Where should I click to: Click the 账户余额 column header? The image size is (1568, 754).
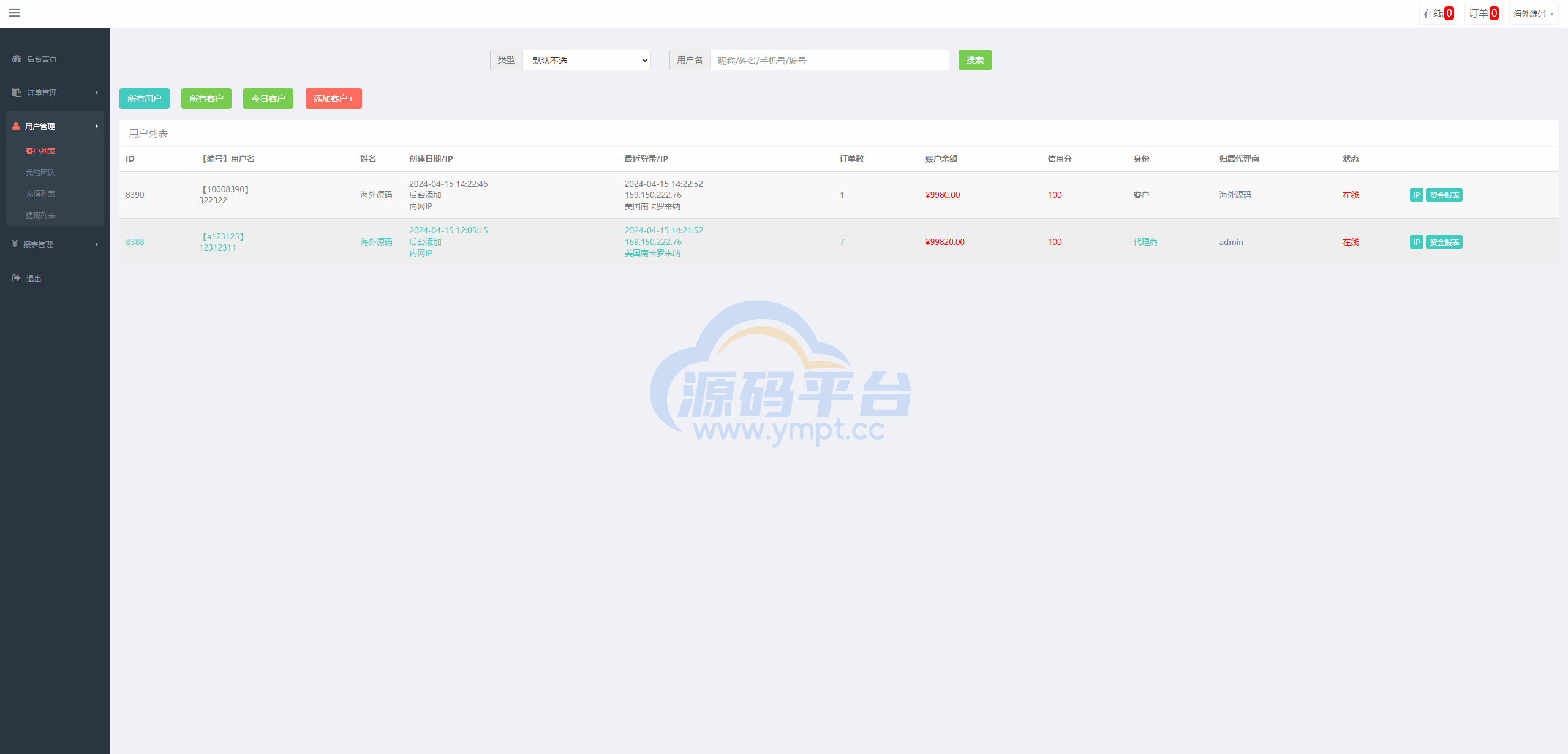point(941,159)
